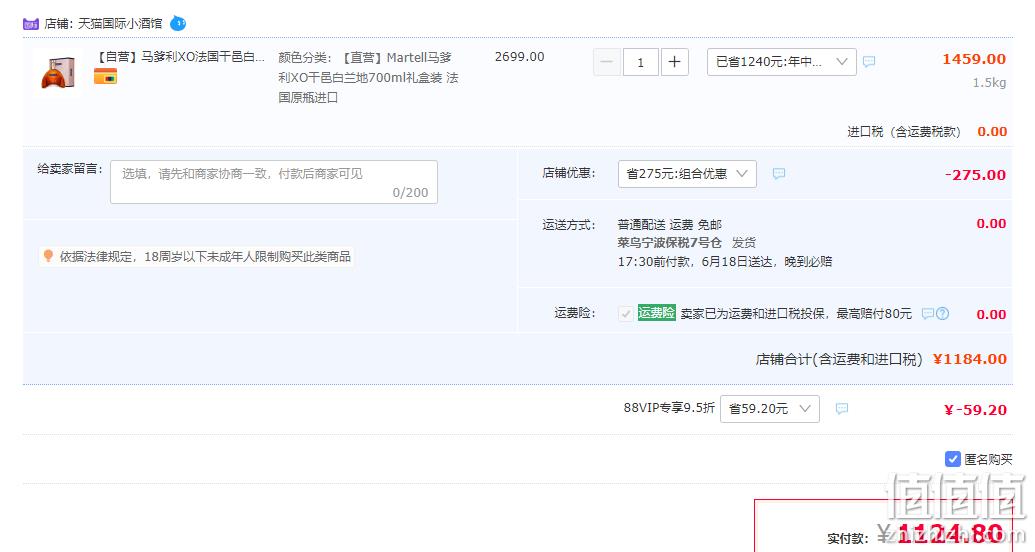Click the store total ¥1184.00
Image resolution: width=1035 pixels, height=552 pixels.
(970, 359)
